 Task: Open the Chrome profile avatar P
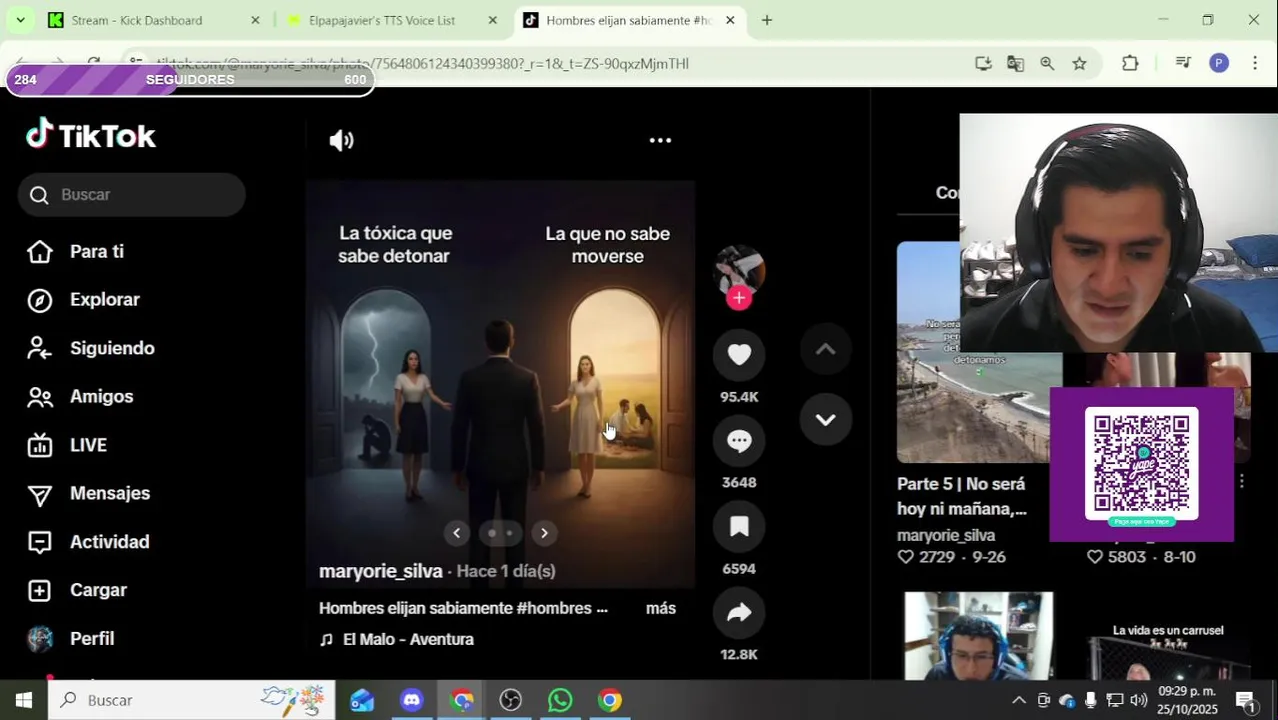coord(1218,63)
